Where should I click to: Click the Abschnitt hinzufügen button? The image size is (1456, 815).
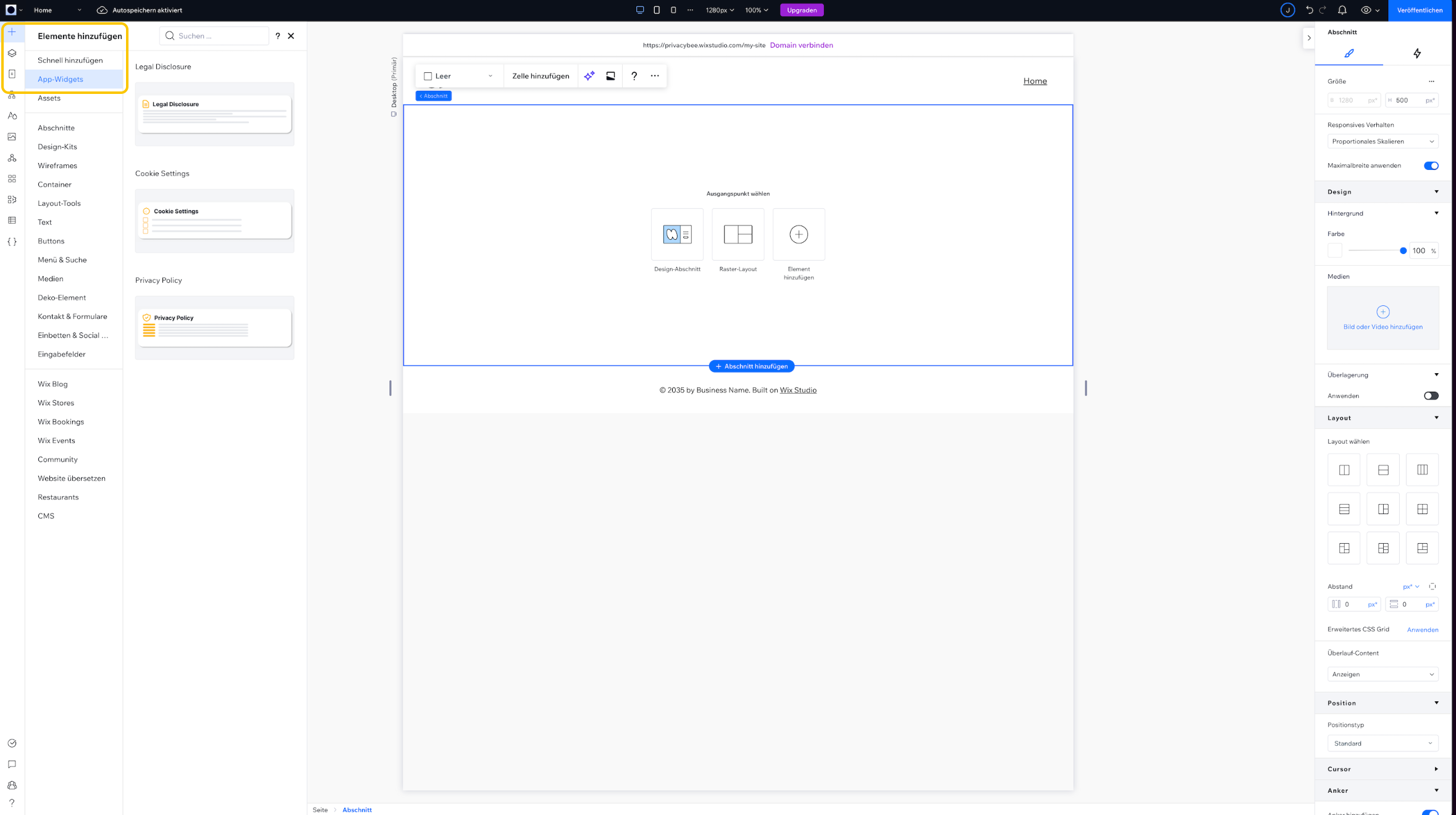coord(751,366)
